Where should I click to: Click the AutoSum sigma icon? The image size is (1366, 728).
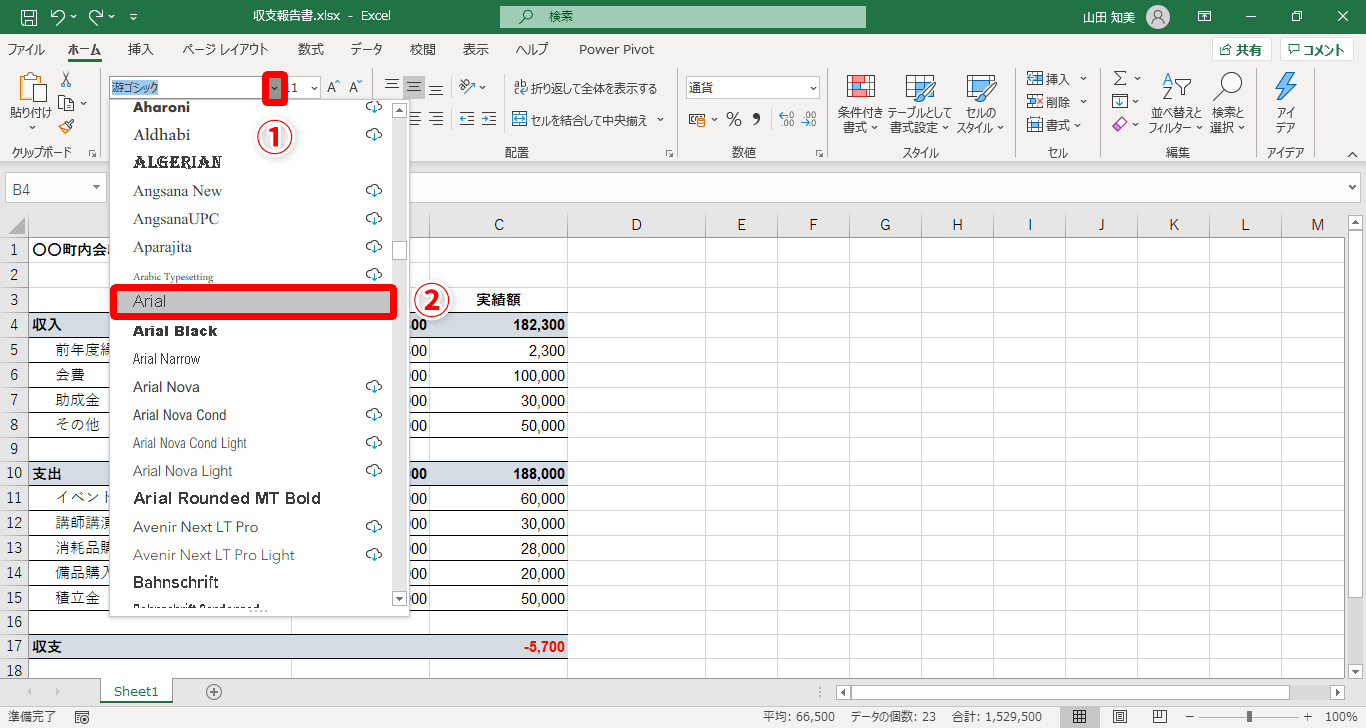1120,78
